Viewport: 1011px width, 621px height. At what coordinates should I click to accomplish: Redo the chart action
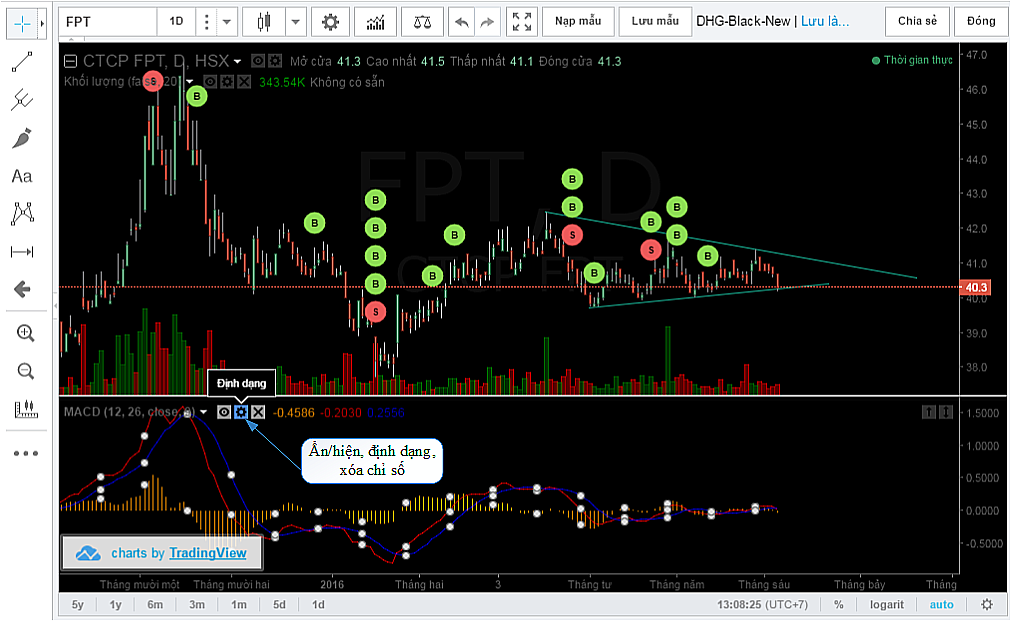[487, 23]
